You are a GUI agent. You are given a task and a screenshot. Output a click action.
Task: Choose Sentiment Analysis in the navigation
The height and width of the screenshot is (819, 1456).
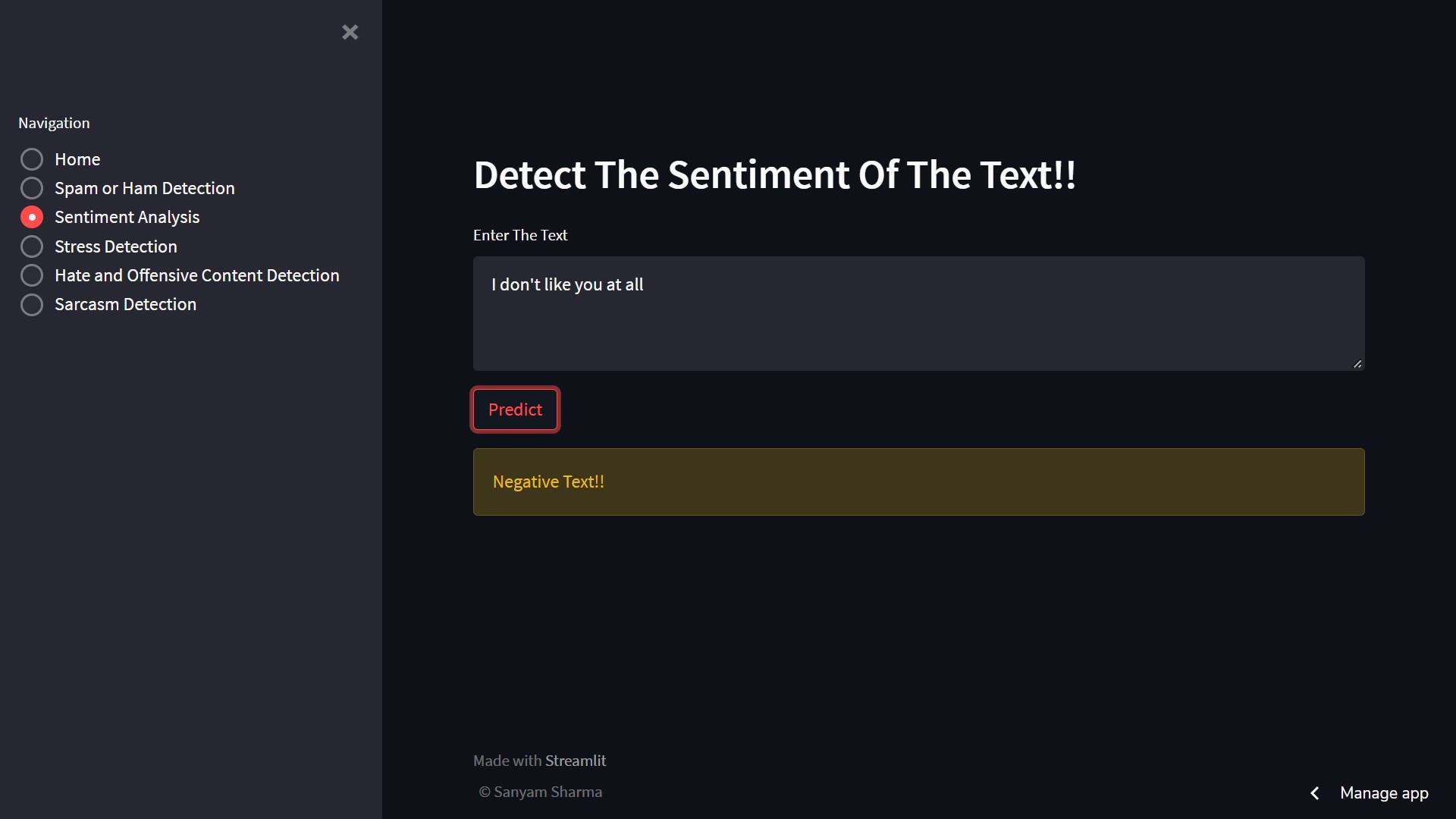(x=32, y=216)
